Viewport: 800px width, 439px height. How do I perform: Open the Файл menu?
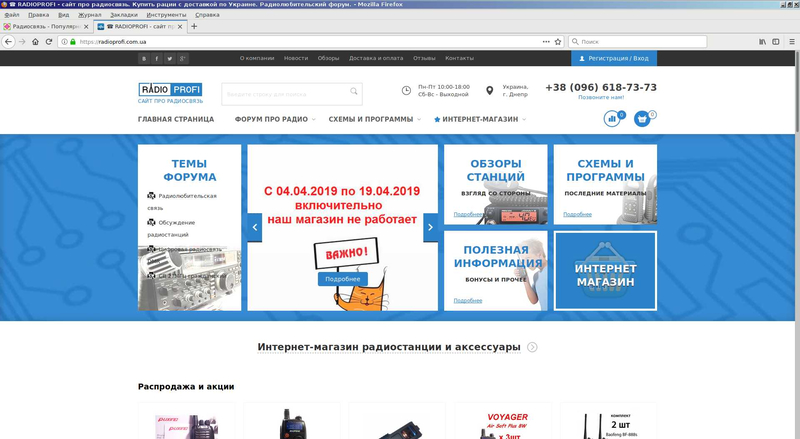coord(12,15)
